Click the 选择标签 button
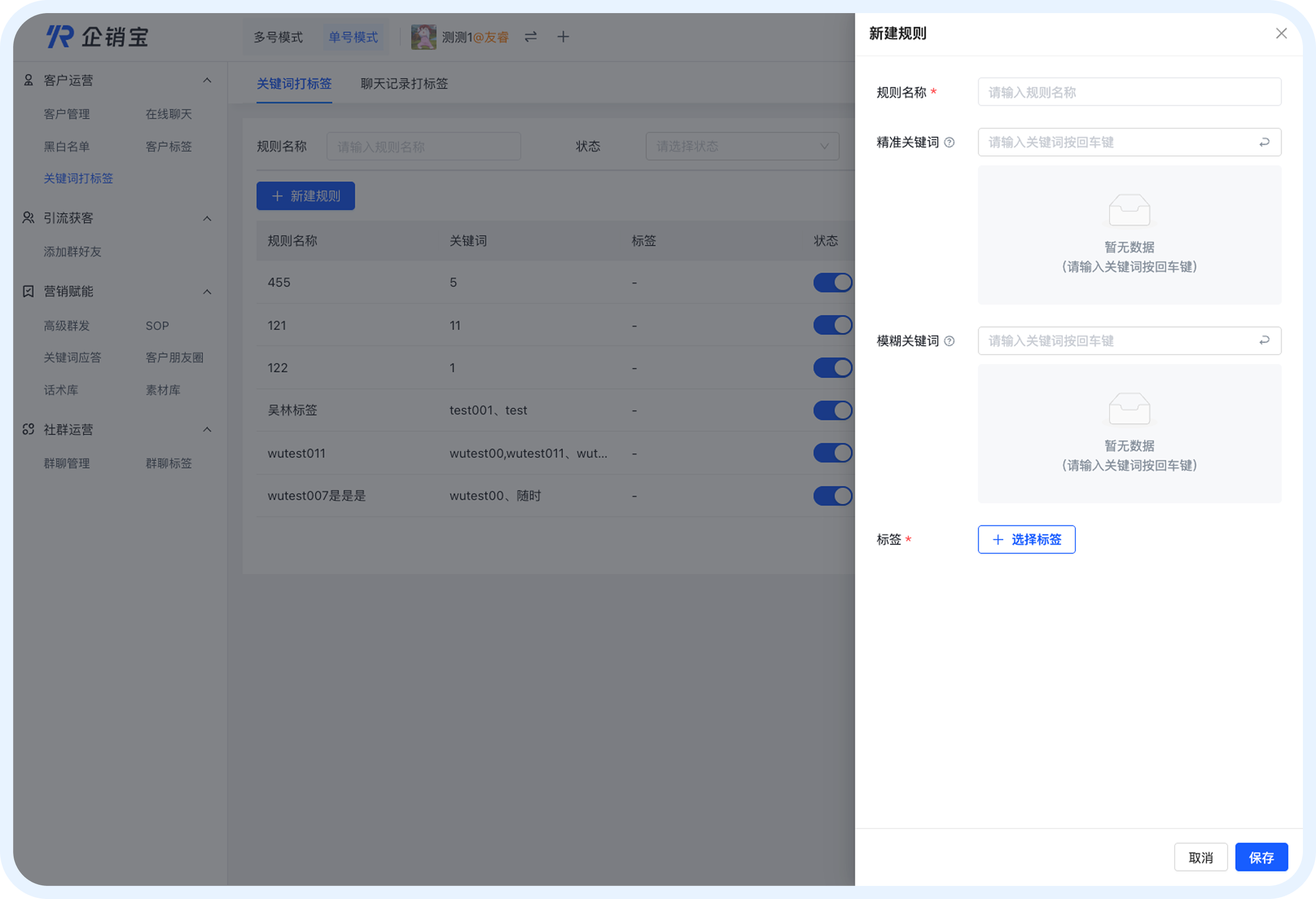Viewport: 1316px width, 899px height. point(1026,539)
